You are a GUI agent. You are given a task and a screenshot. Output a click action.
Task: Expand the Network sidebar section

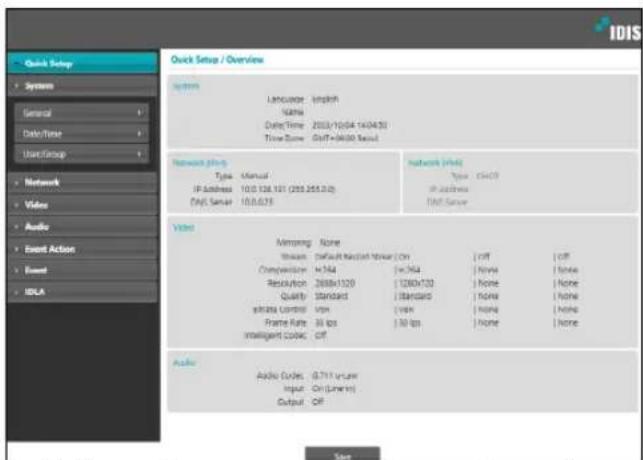[x=82, y=182]
